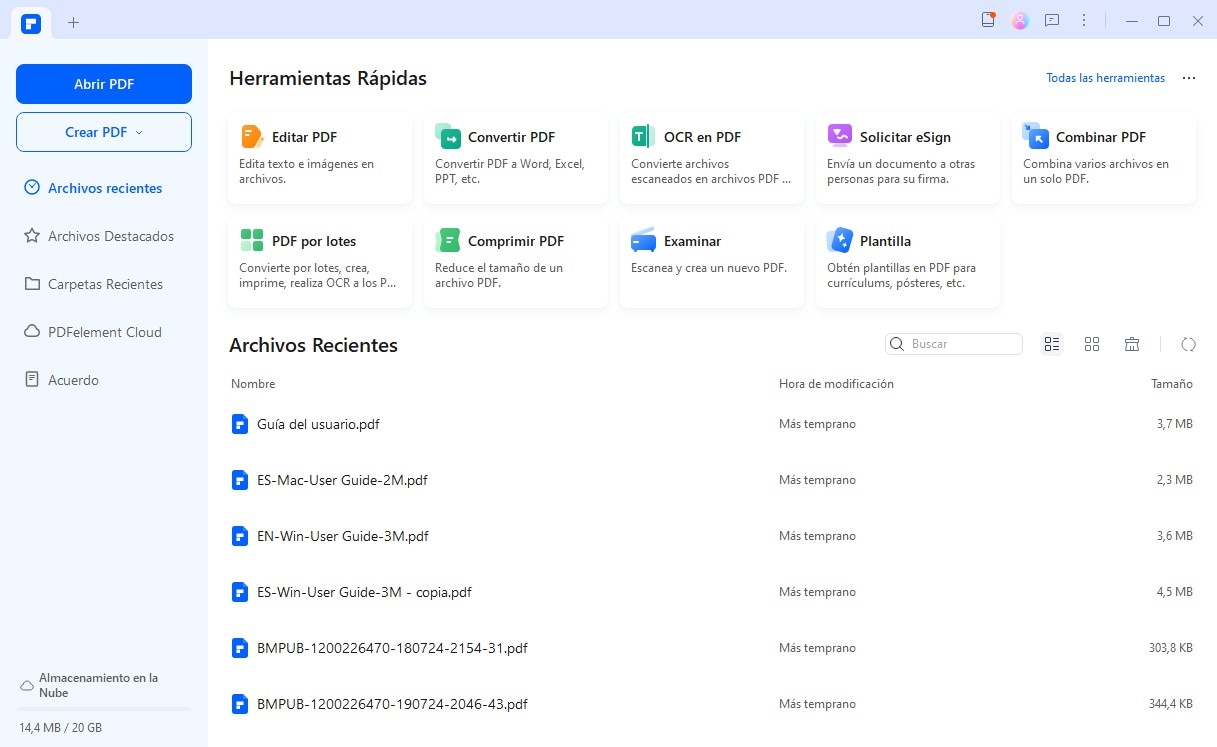Click Almacenamiento en la Nube cloud icon
The height and width of the screenshot is (747, 1217).
27,686
